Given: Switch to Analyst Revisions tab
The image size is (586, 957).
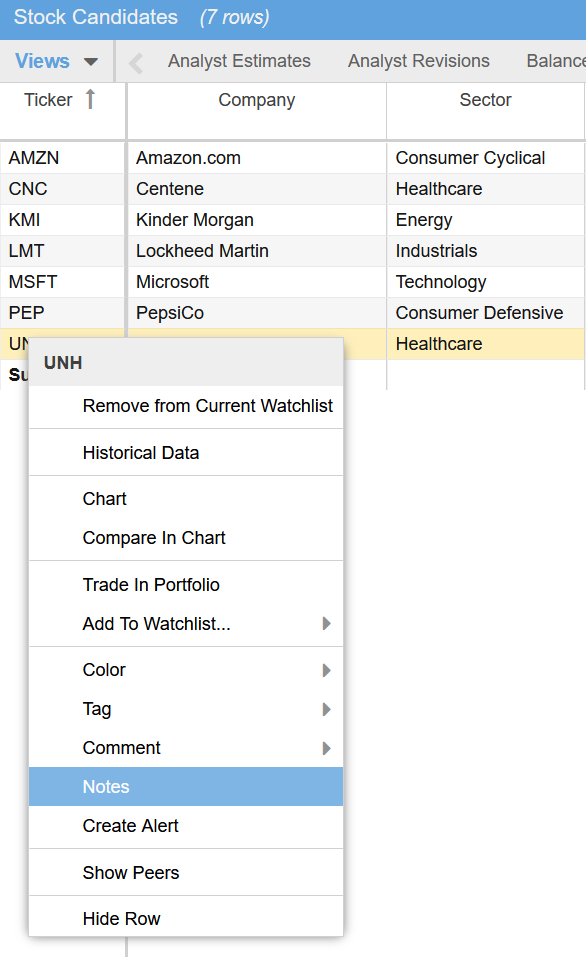Looking at the screenshot, I should tap(419, 61).
